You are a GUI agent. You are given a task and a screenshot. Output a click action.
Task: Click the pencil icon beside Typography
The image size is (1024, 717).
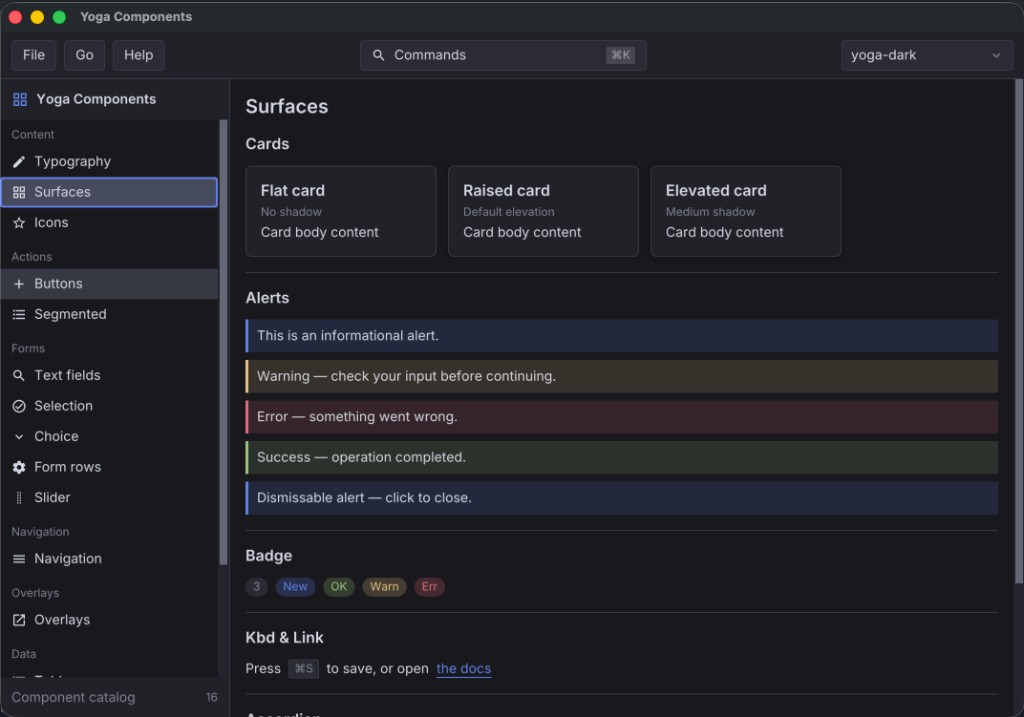pos(19,161)
